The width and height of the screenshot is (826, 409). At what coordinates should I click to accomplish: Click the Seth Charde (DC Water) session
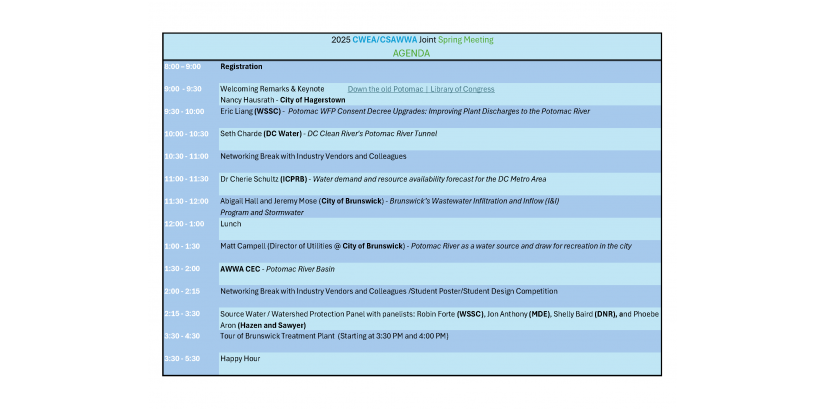click(x=329, y=134)
